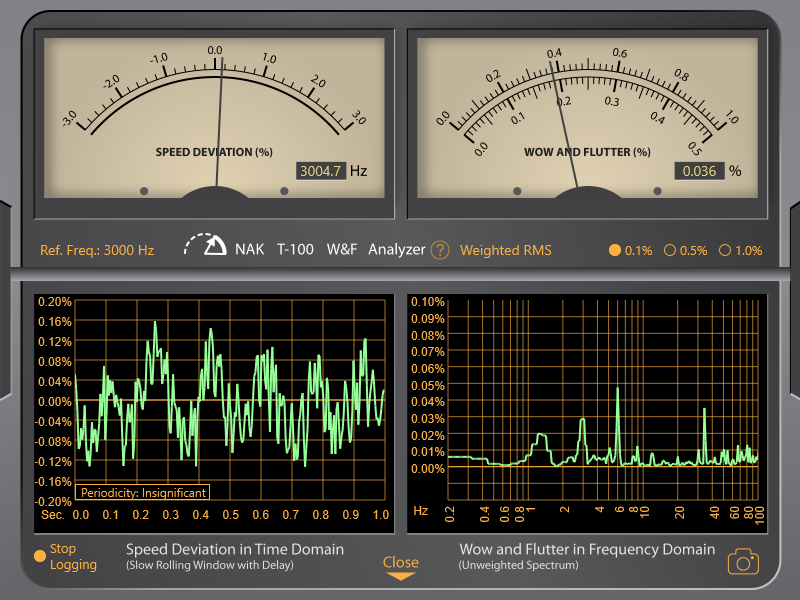Click the NAK T-100 W&F Analyzer title

tap(330, 249)
